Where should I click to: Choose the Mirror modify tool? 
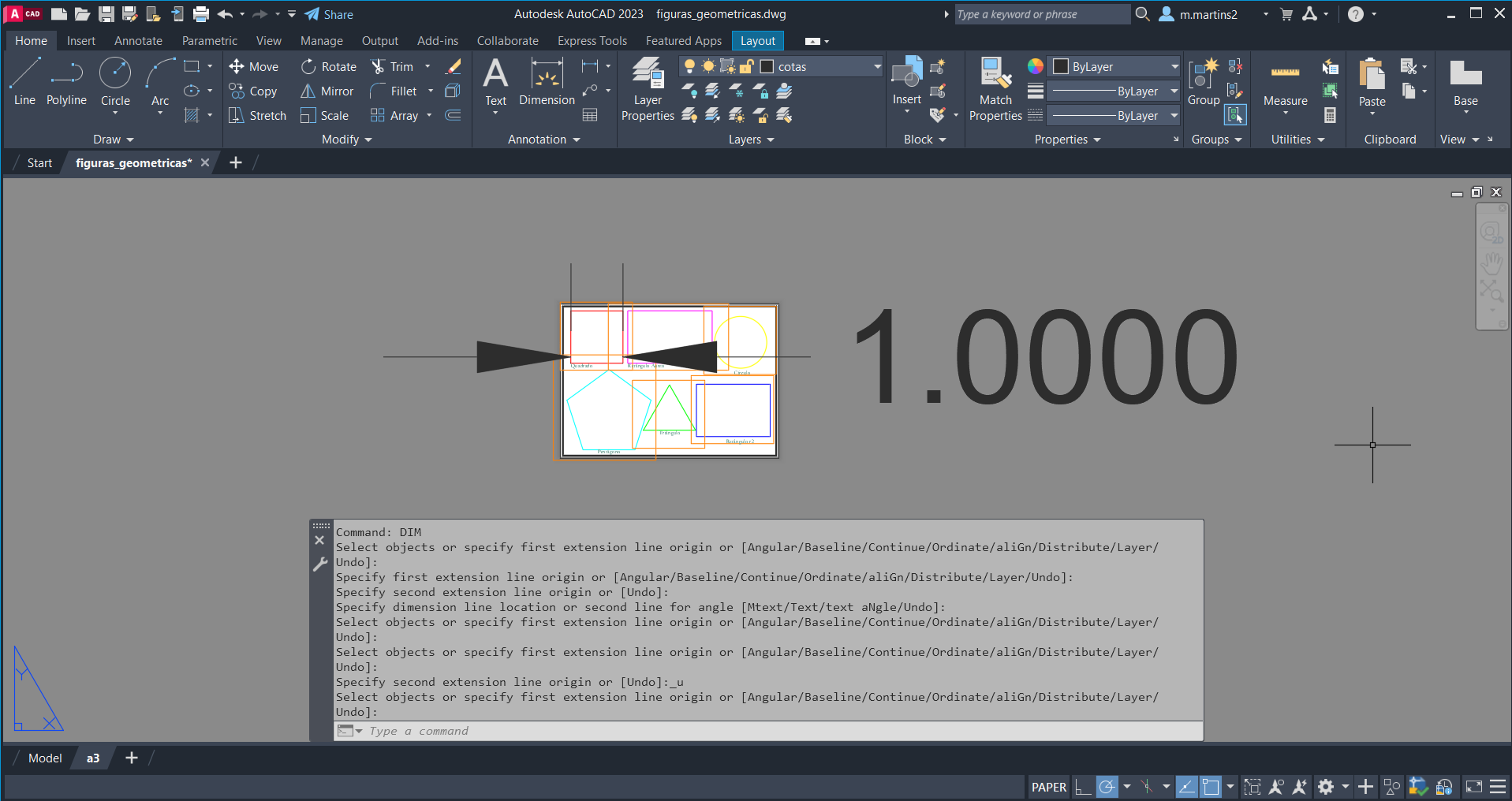(327, 91)
